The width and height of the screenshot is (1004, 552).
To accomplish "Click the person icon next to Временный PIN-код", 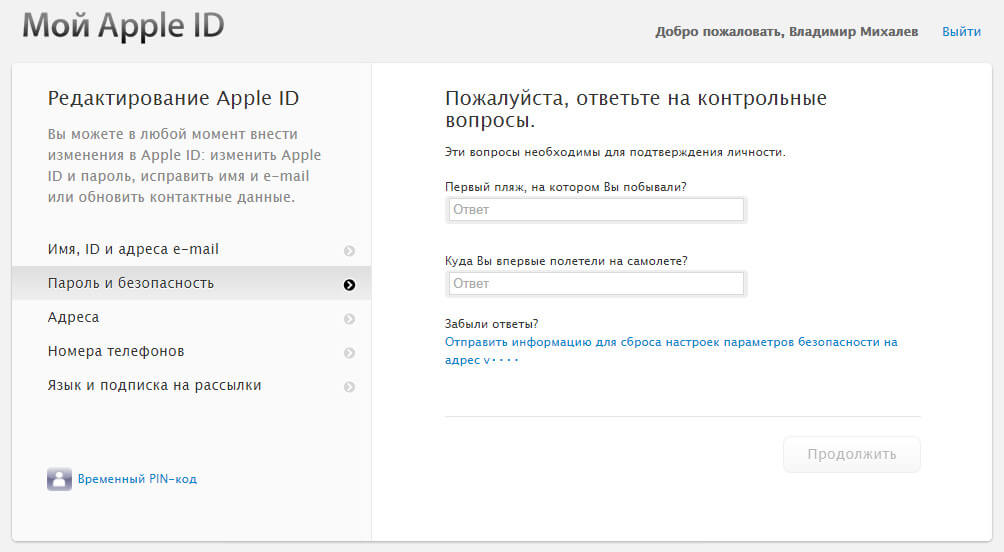I will click(x=59, y=479).
